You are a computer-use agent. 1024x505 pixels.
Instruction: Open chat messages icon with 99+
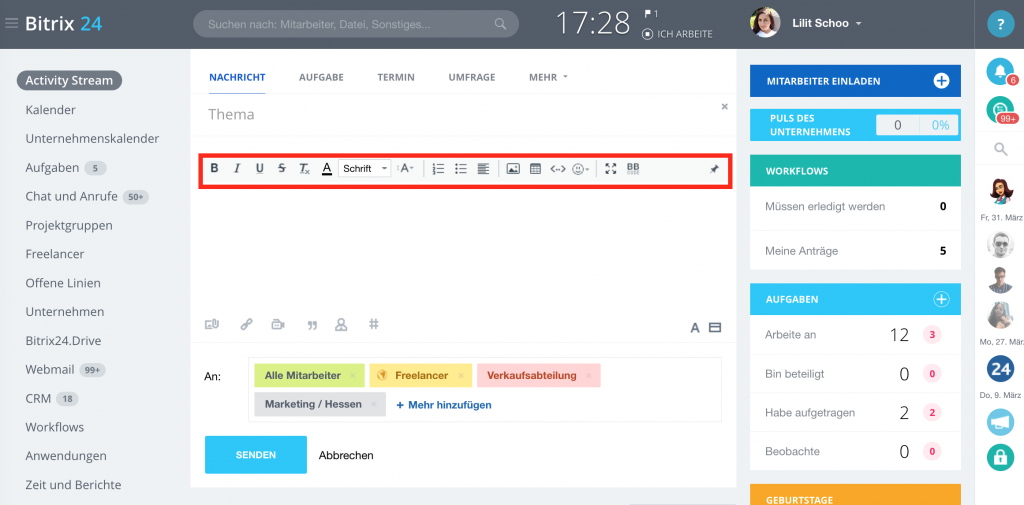[1000, 110]
